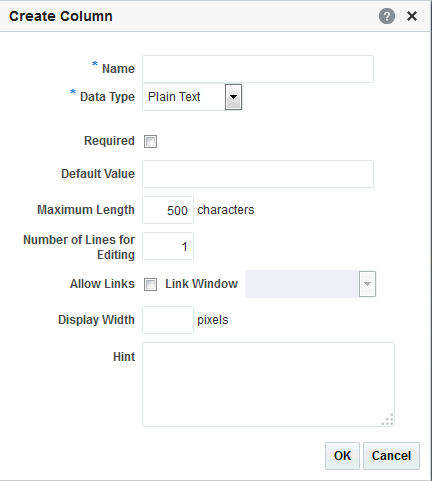Click the Create Column title text
The width and height of the screenshot is (432, 481).
61,16
